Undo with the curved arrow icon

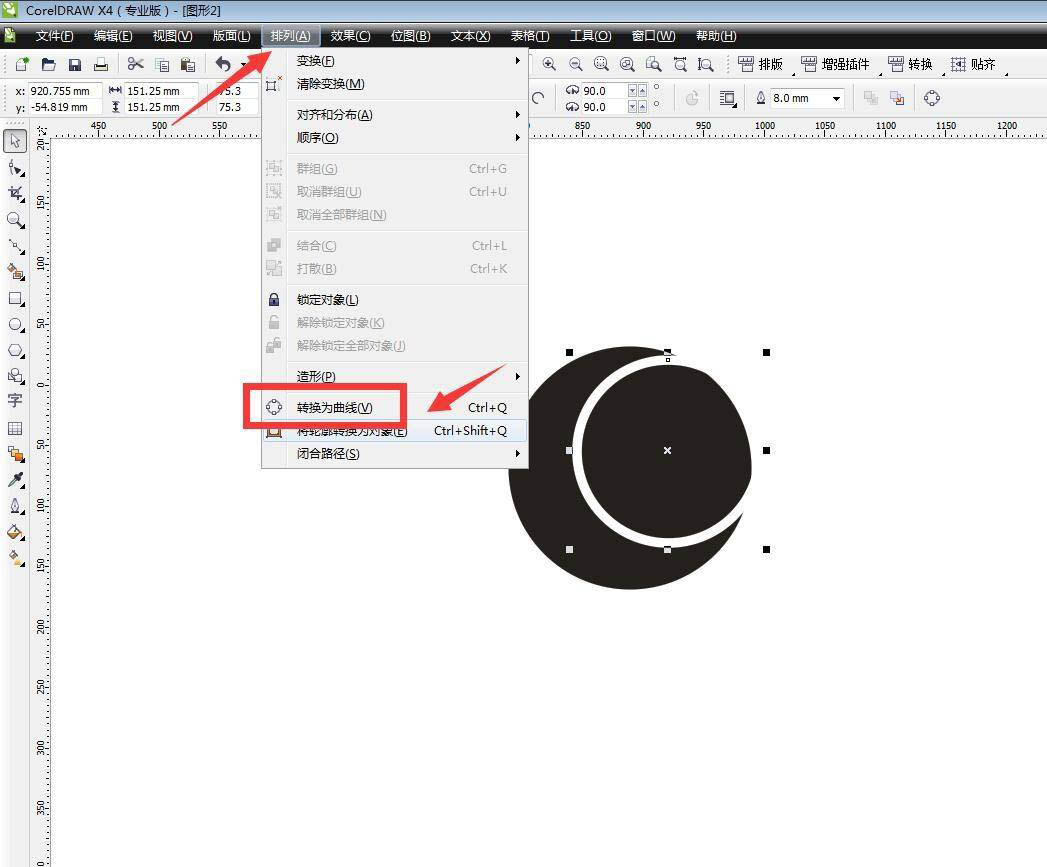(x=224, y=64)
